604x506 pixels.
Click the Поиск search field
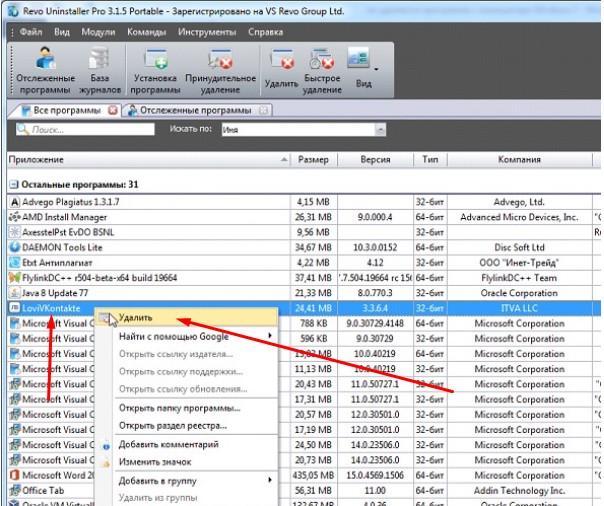[x=85, y=129]
